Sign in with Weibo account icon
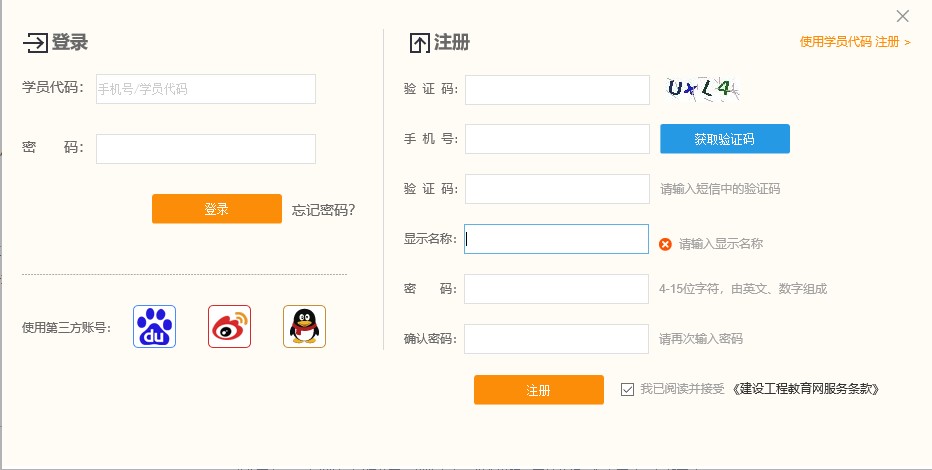932x470 pixels. coord(229,326)
